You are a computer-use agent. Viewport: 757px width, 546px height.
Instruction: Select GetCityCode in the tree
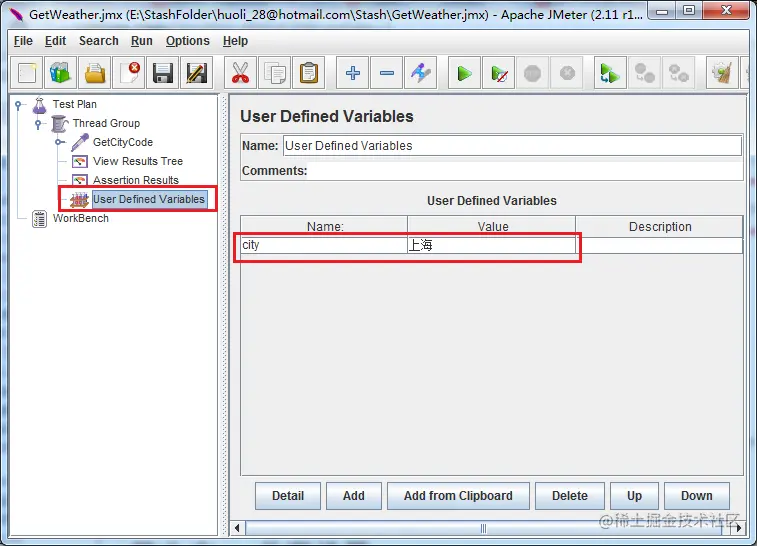[x=123, y=142]
